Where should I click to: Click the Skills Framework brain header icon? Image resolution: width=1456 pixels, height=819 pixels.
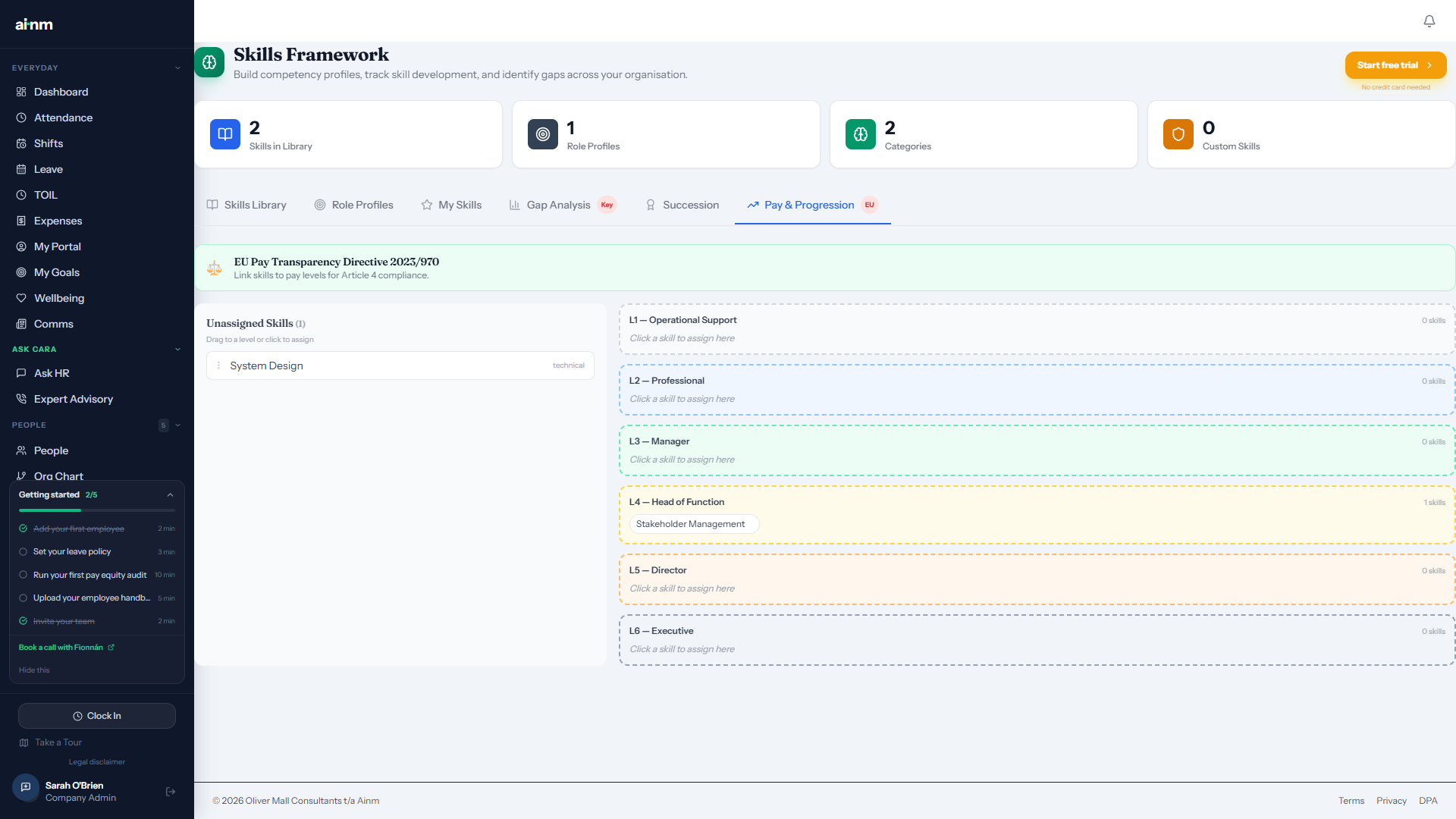[209, 62]
